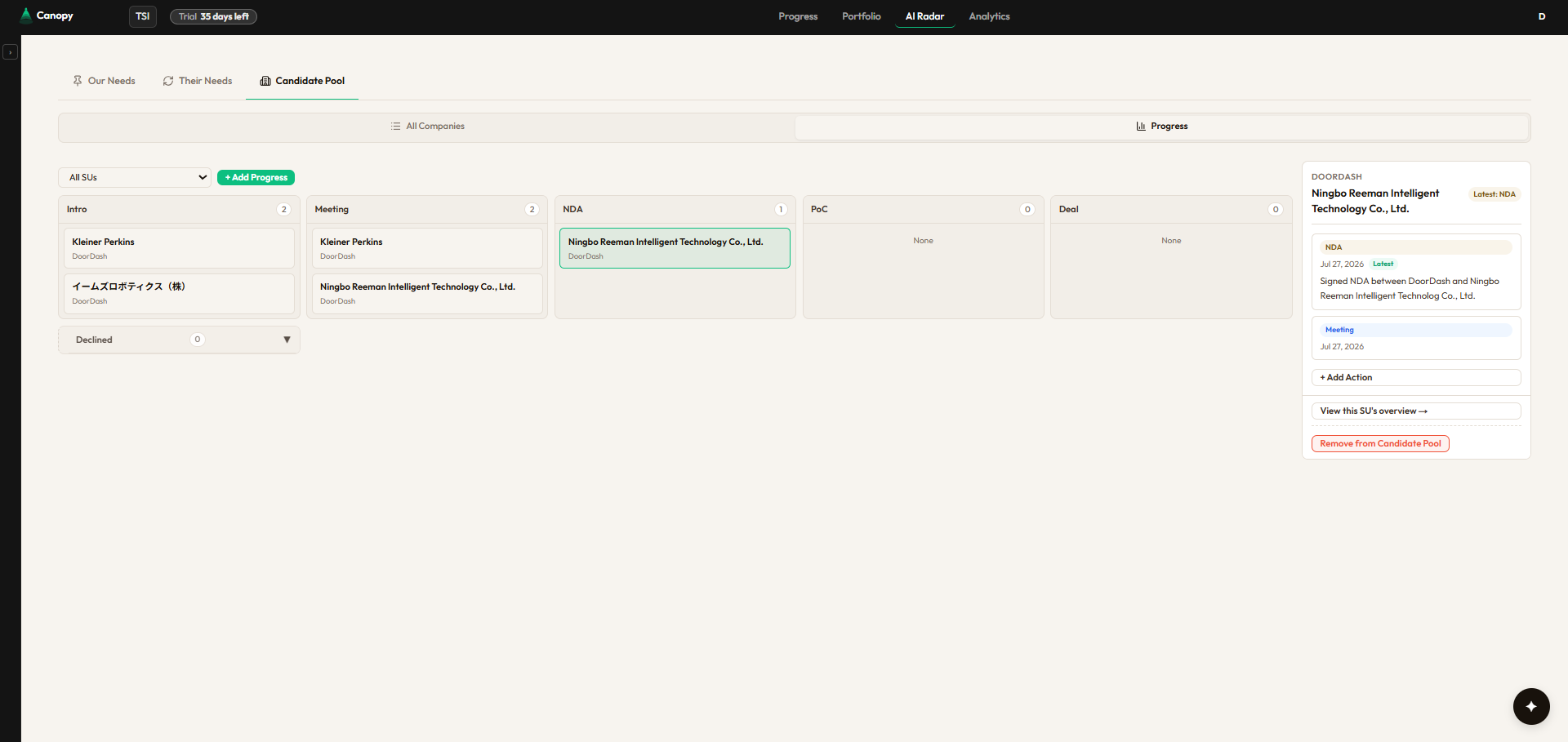The width and height of the screenshot is (1568, 742).
Task: Select AI Radar in top navigation
Action: pyautogui.click(x=924, y=16)
